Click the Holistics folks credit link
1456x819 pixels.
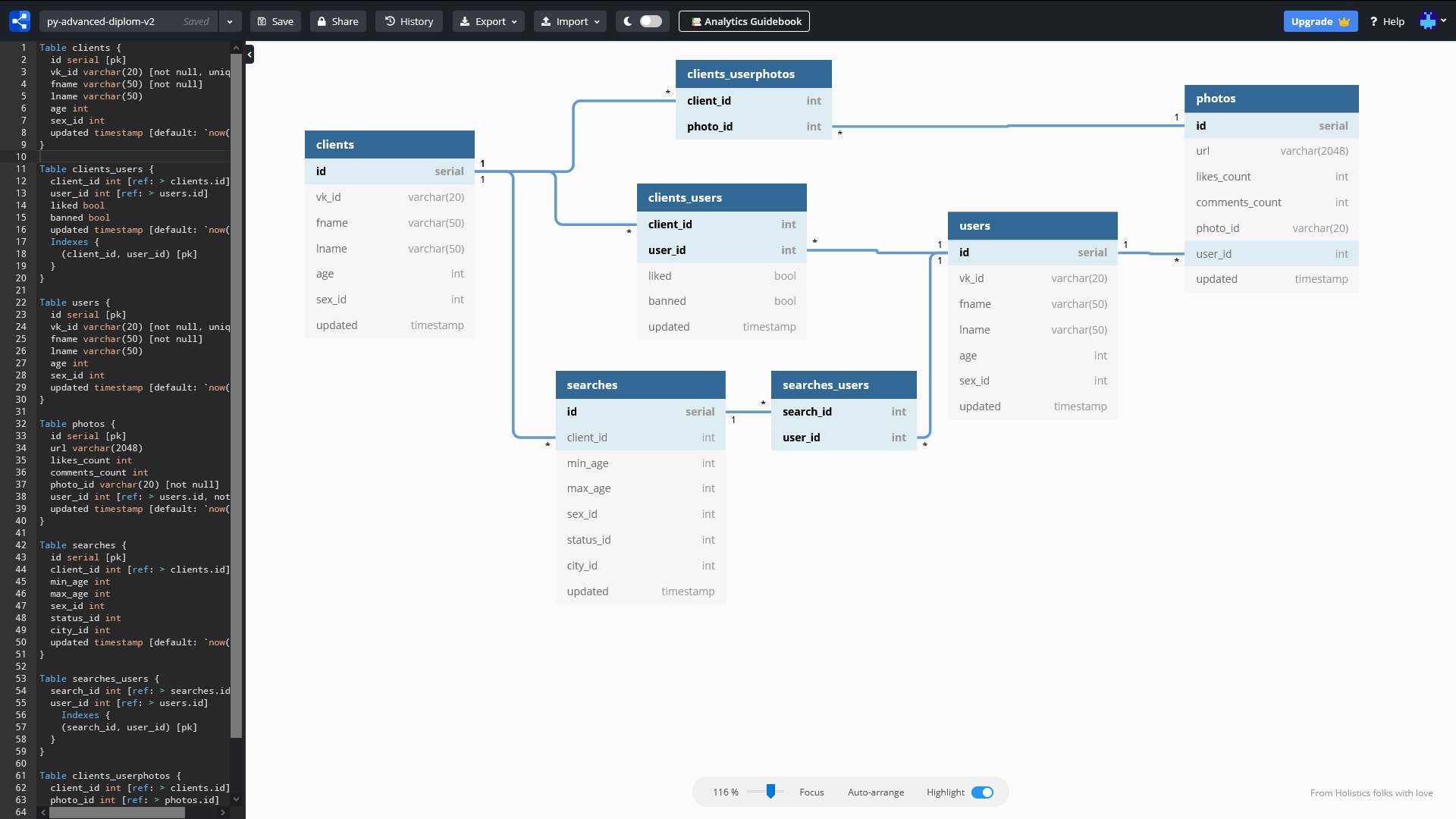[x=1371, y=793]
